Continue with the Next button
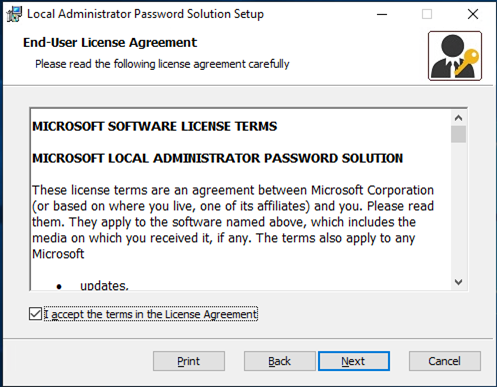The height and width of the screenshot is (387, 497). click(354, 361)
